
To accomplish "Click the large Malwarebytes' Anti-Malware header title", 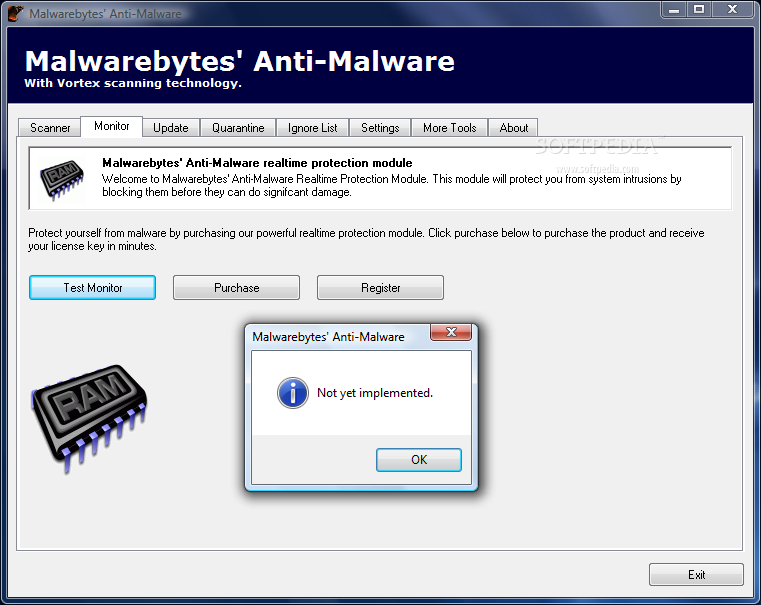I will coord(240,61).
